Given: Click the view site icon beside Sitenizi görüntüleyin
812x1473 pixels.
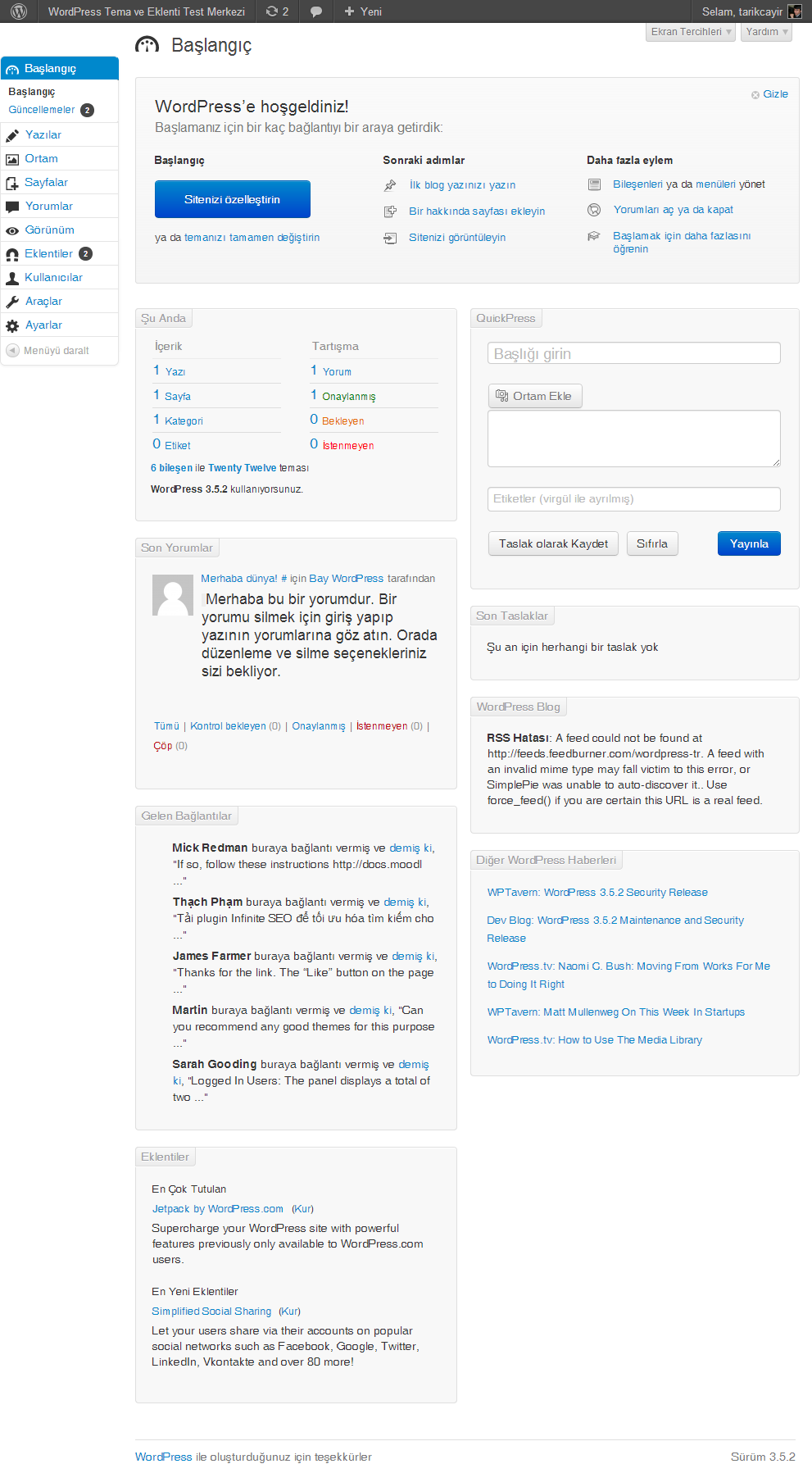Looking at the screenshot, I should click(x=390, y=238).
